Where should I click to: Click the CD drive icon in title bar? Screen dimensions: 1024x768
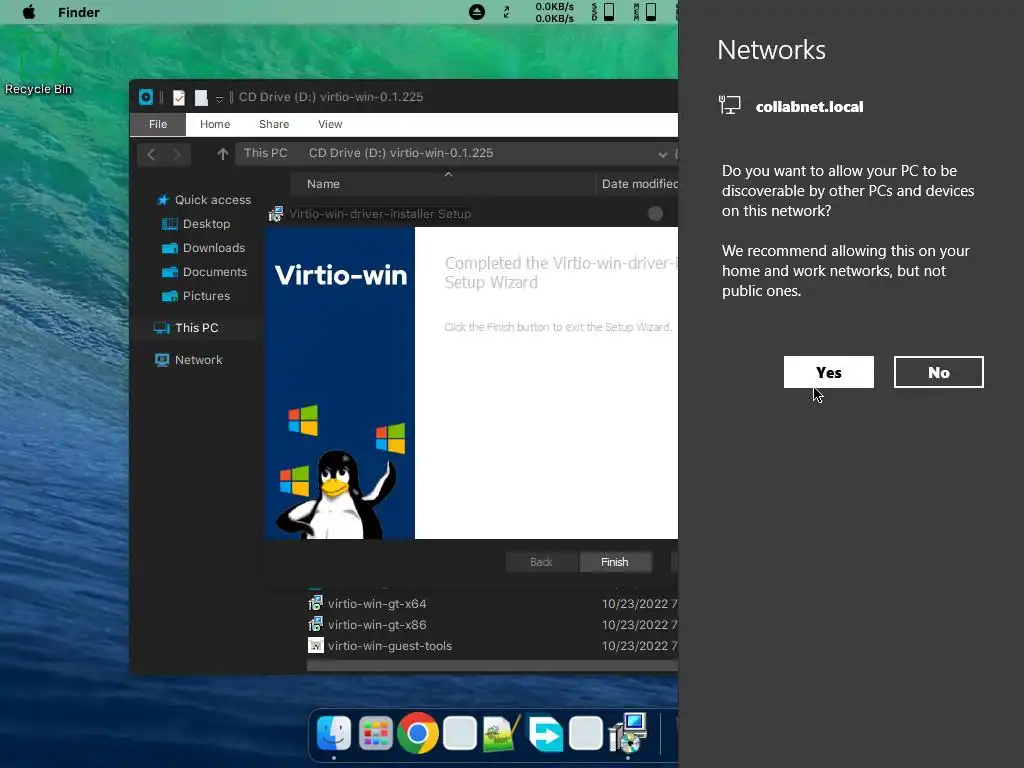tap(146, 97)
